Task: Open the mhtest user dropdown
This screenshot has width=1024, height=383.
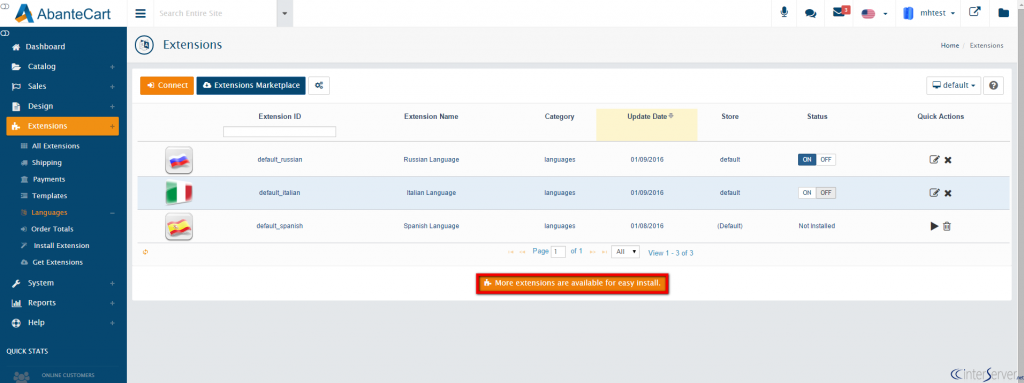Action: (x=929, y=13)
